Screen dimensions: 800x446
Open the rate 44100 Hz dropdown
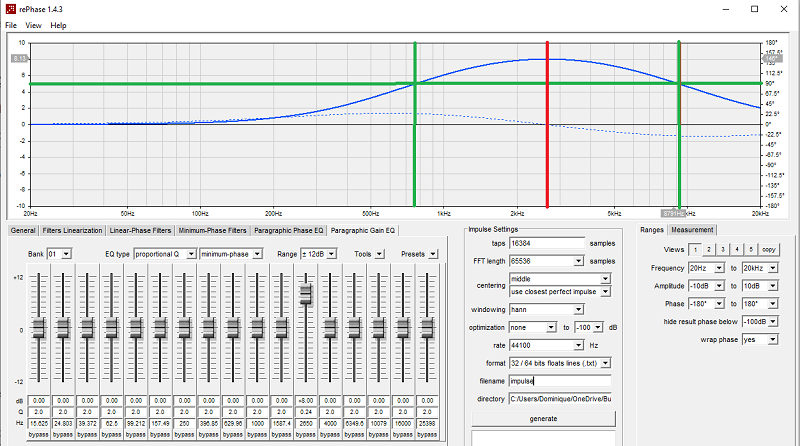tap(579, 345)
